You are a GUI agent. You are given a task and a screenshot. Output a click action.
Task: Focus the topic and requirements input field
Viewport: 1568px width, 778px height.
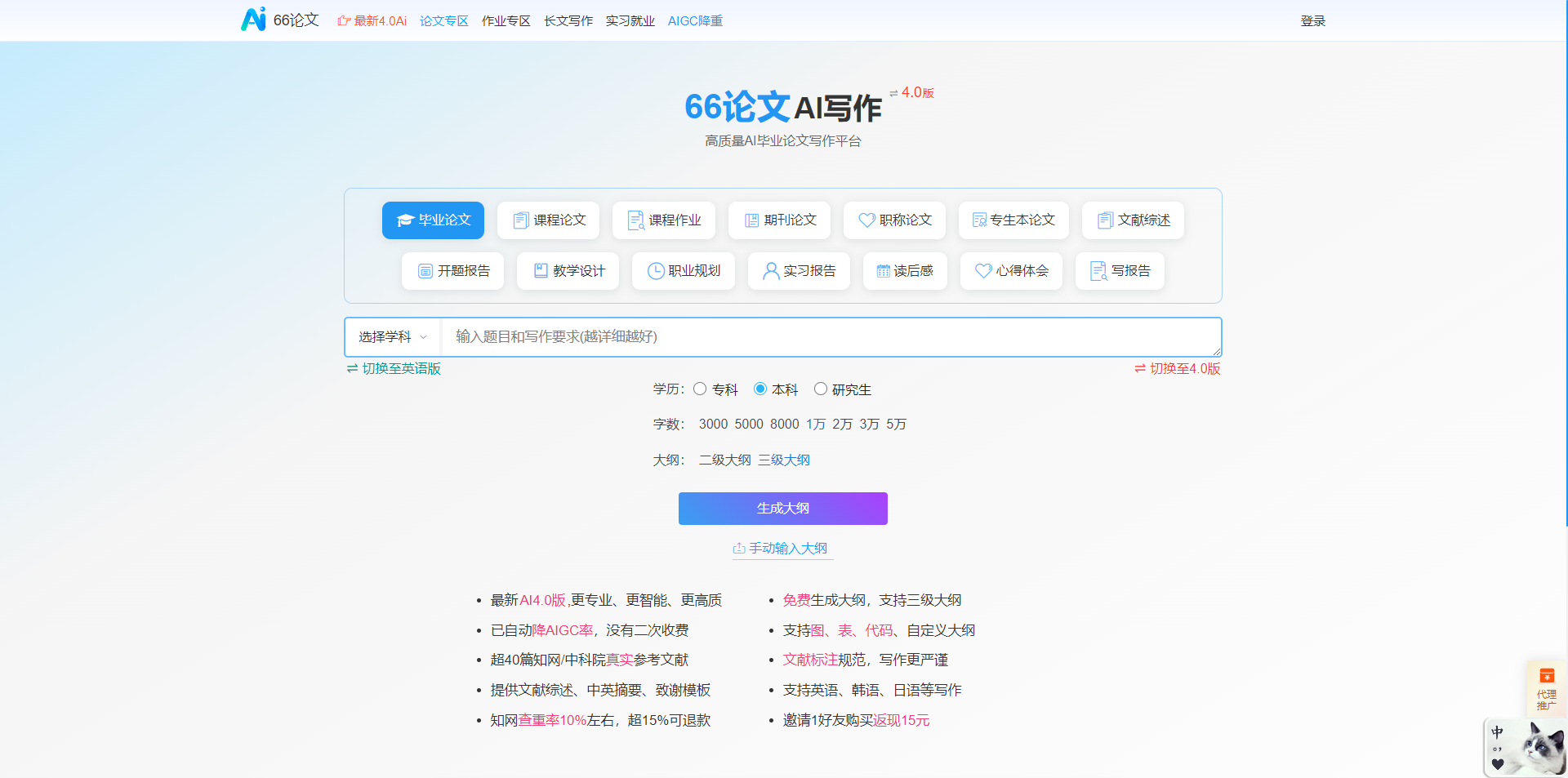click(x=829, y=337)
